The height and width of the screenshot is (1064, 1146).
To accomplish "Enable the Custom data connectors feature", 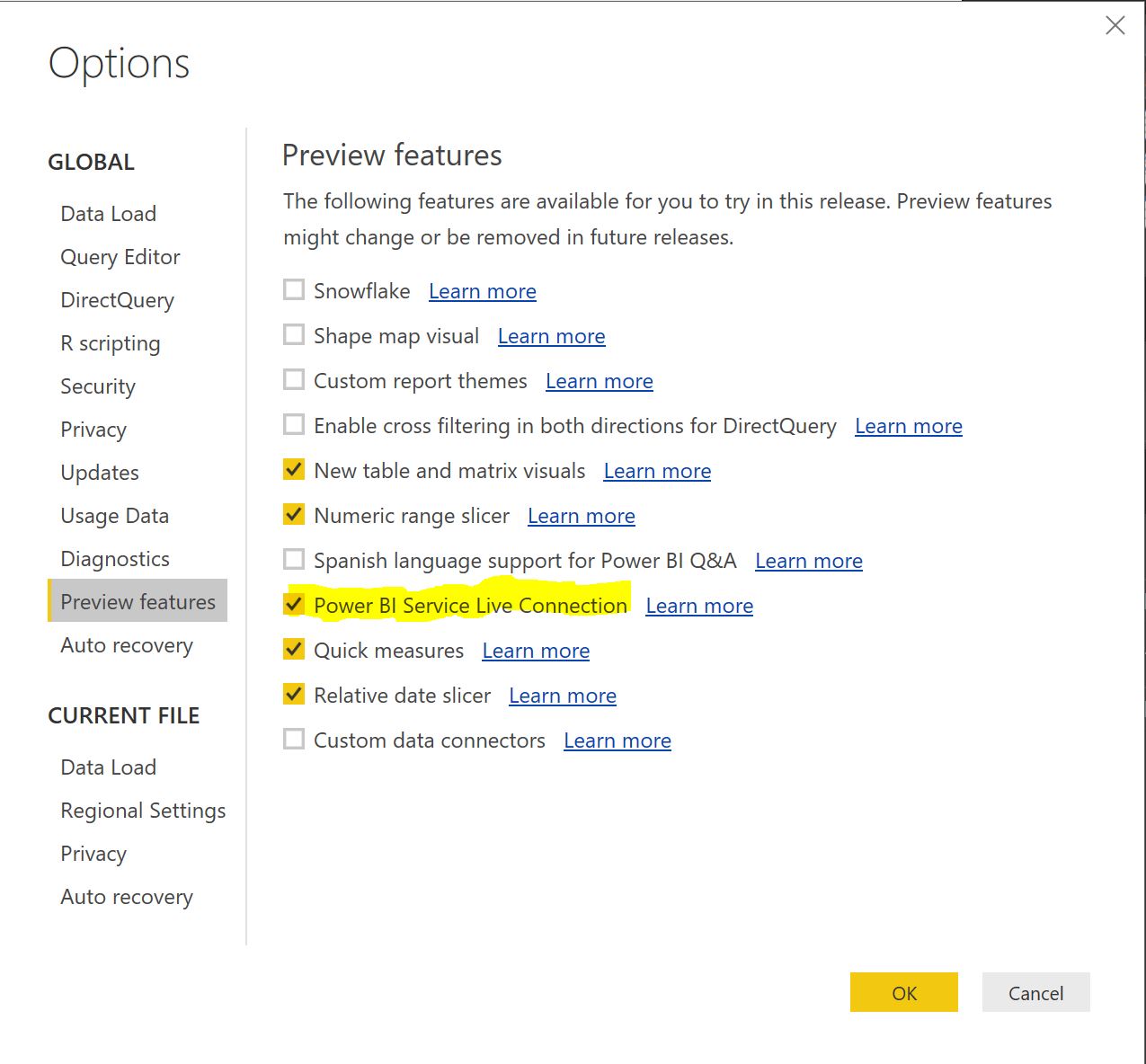I will pos(293,739).
